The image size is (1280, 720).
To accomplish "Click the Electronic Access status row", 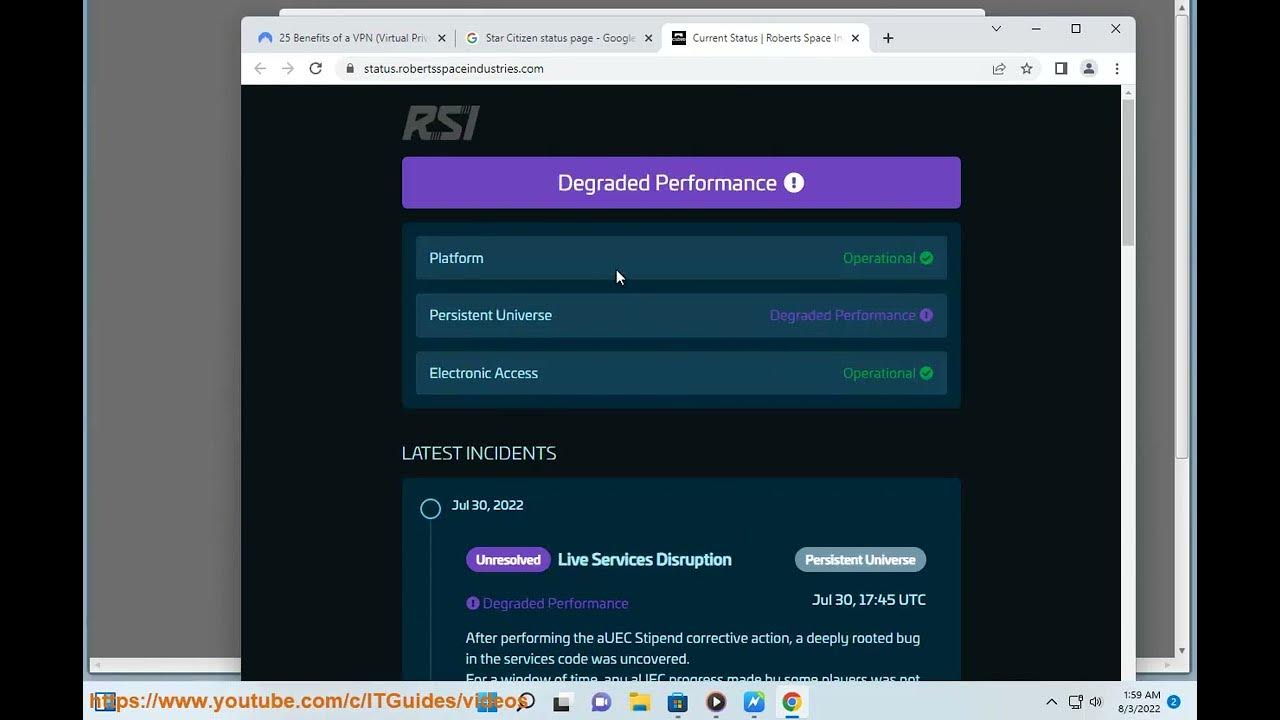I will pos(681,373).
